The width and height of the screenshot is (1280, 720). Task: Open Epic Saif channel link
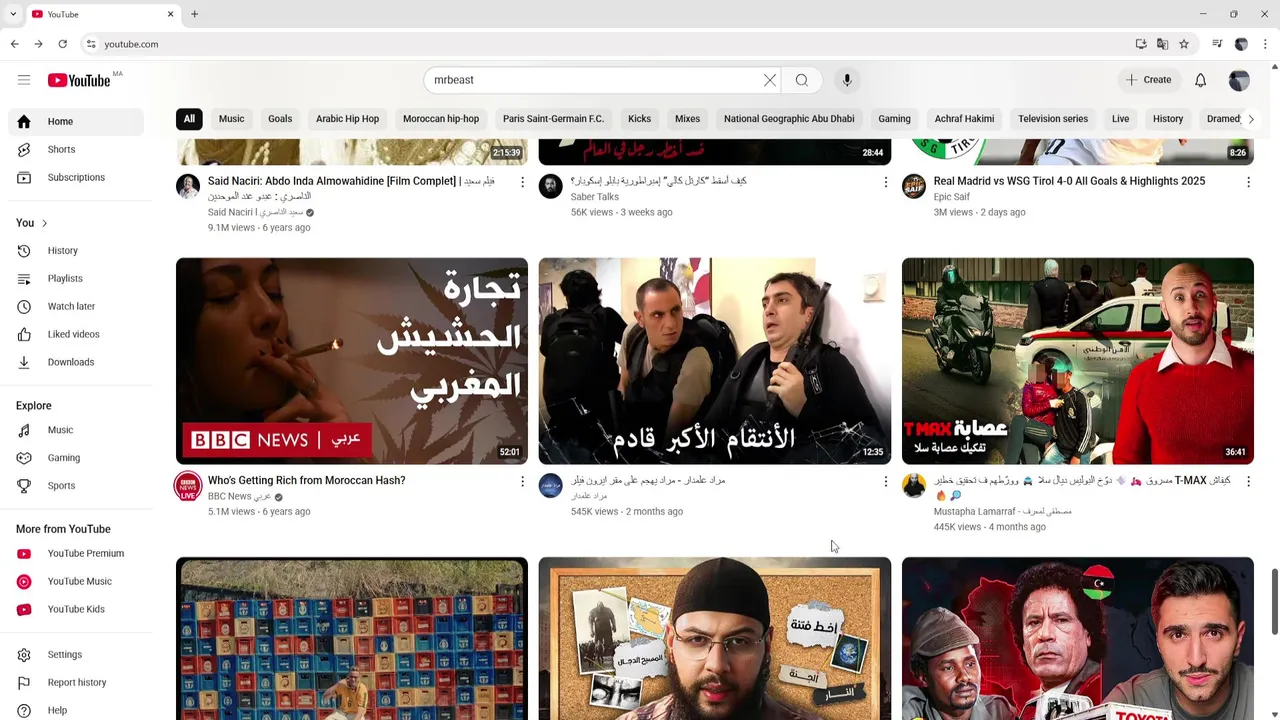coord(951,197)
